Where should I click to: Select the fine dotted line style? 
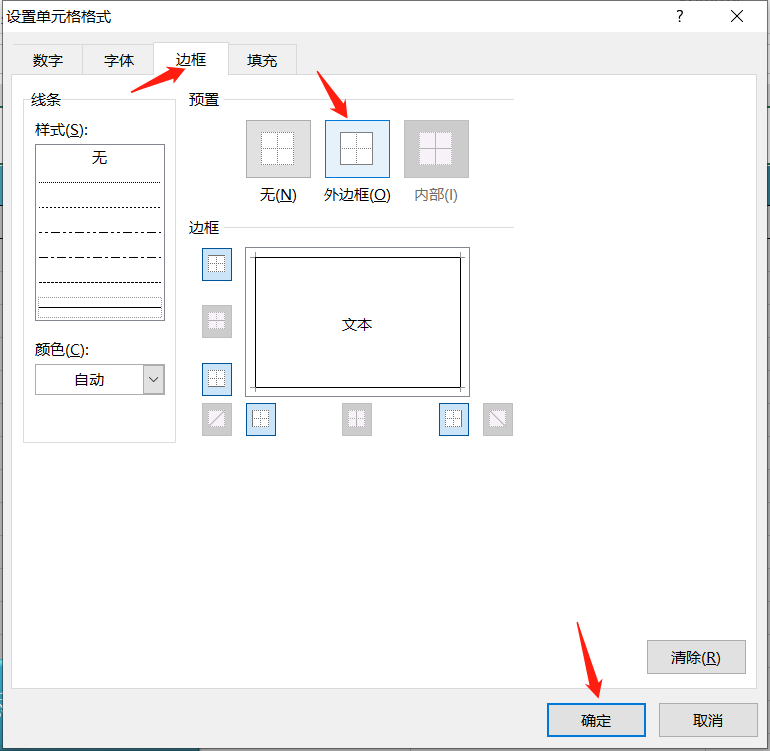(x=100, y=182)
